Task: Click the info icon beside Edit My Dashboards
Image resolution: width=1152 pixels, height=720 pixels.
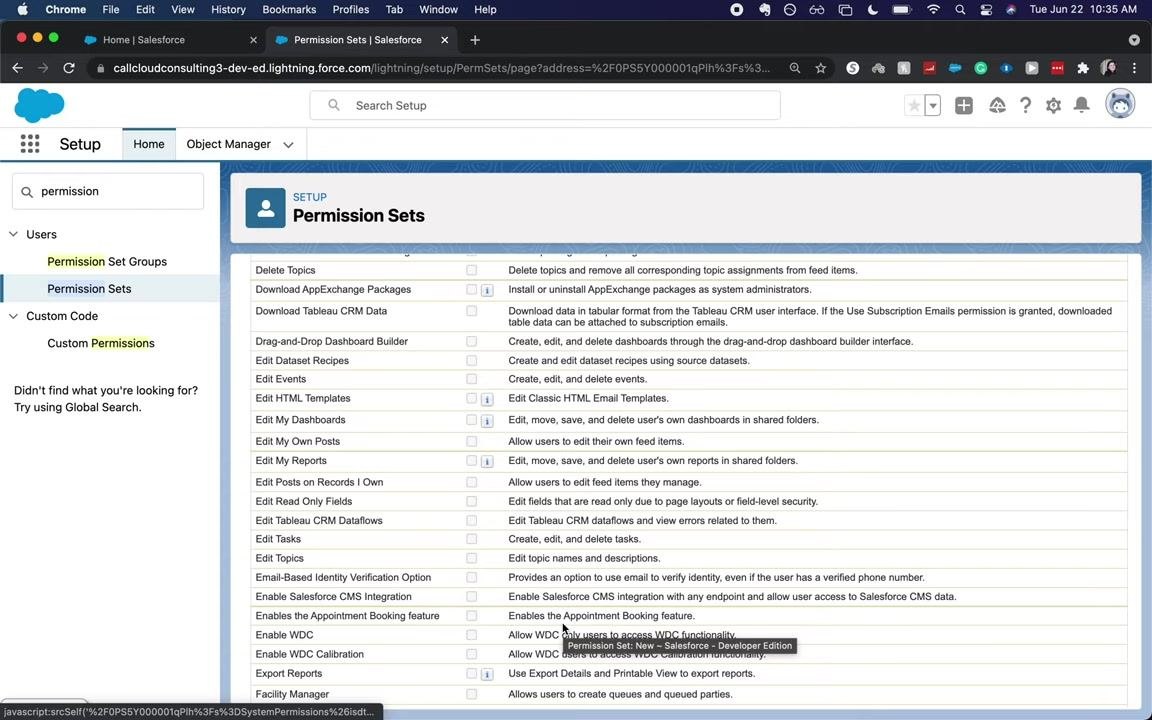Action: 486,421
